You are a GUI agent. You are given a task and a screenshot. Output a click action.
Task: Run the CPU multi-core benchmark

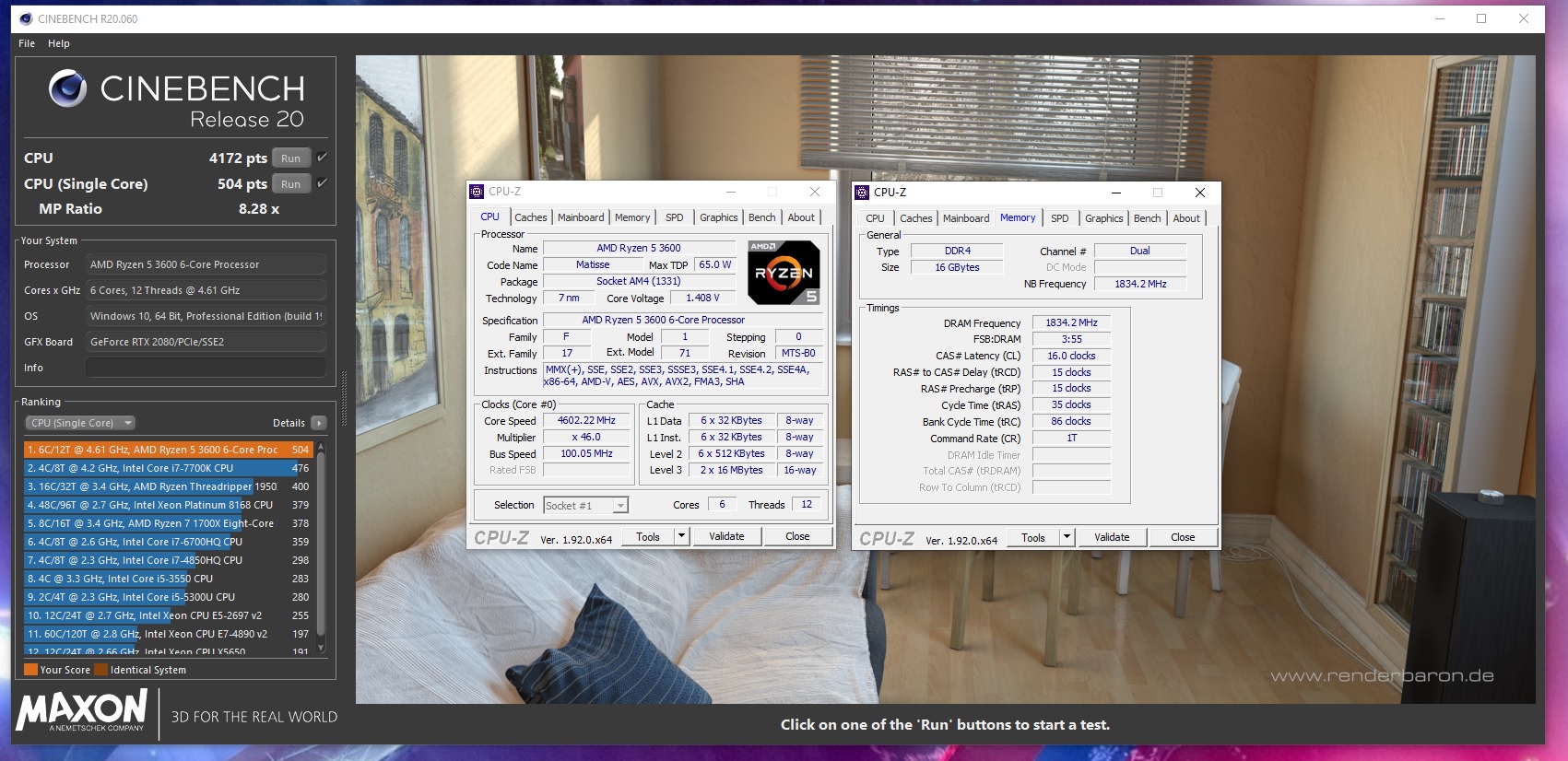click(290, 158)
